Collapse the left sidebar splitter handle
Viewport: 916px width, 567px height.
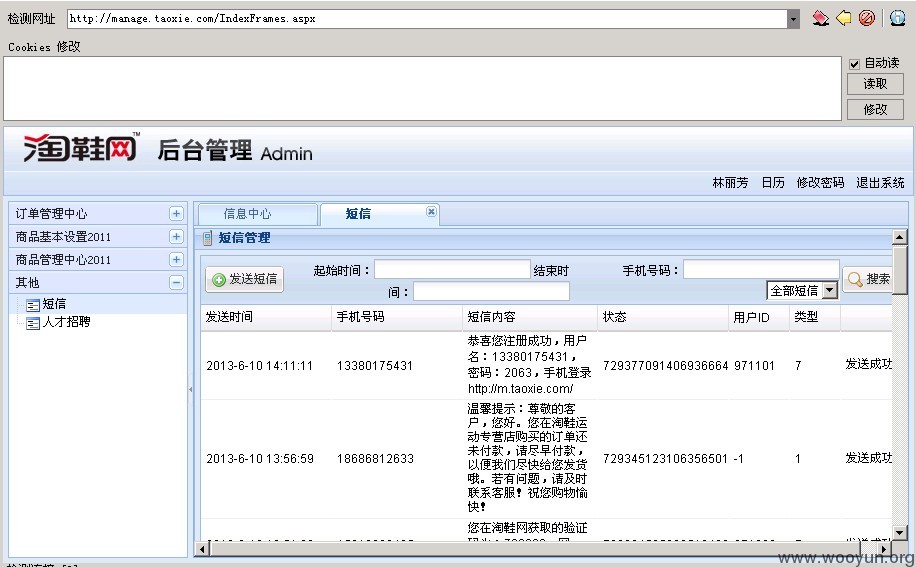tap(190, 389)
